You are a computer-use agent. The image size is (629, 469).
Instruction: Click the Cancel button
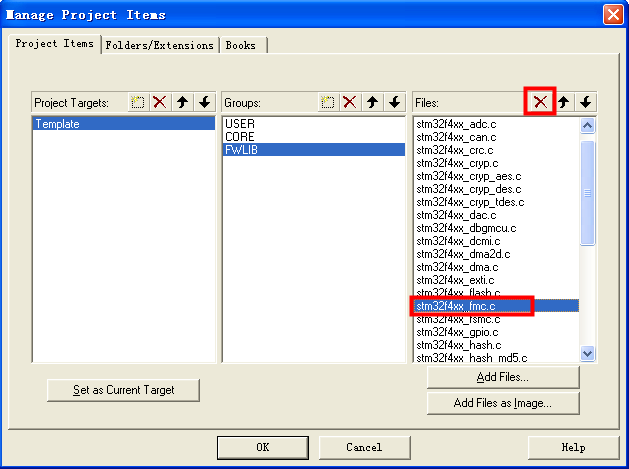point(364,447)
